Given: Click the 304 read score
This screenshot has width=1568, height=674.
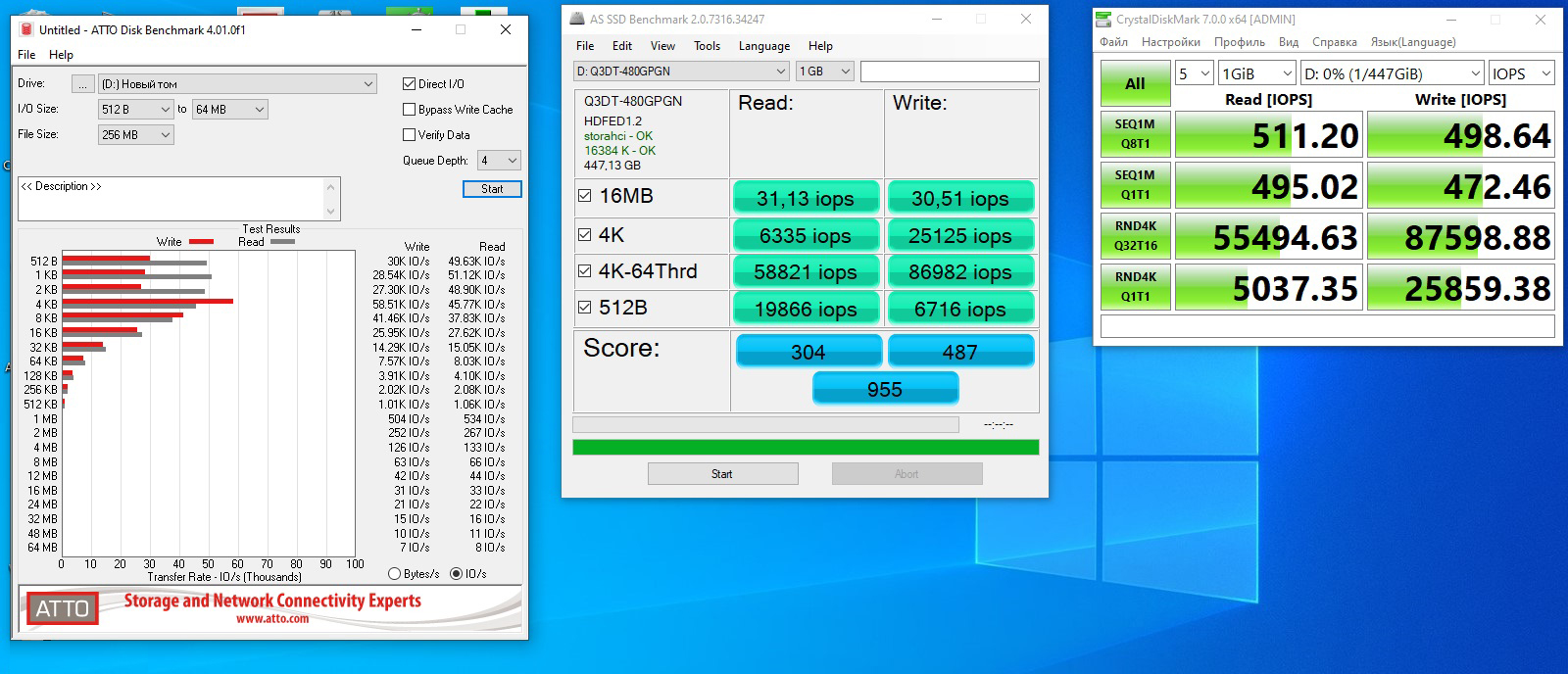Looking at the screenshot, I should 808,352.
